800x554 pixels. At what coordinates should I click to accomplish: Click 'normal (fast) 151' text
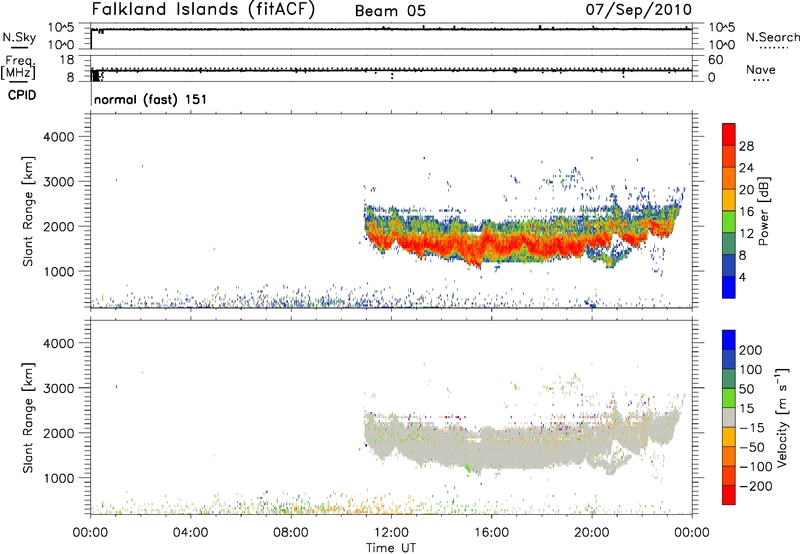coord(151,99)
